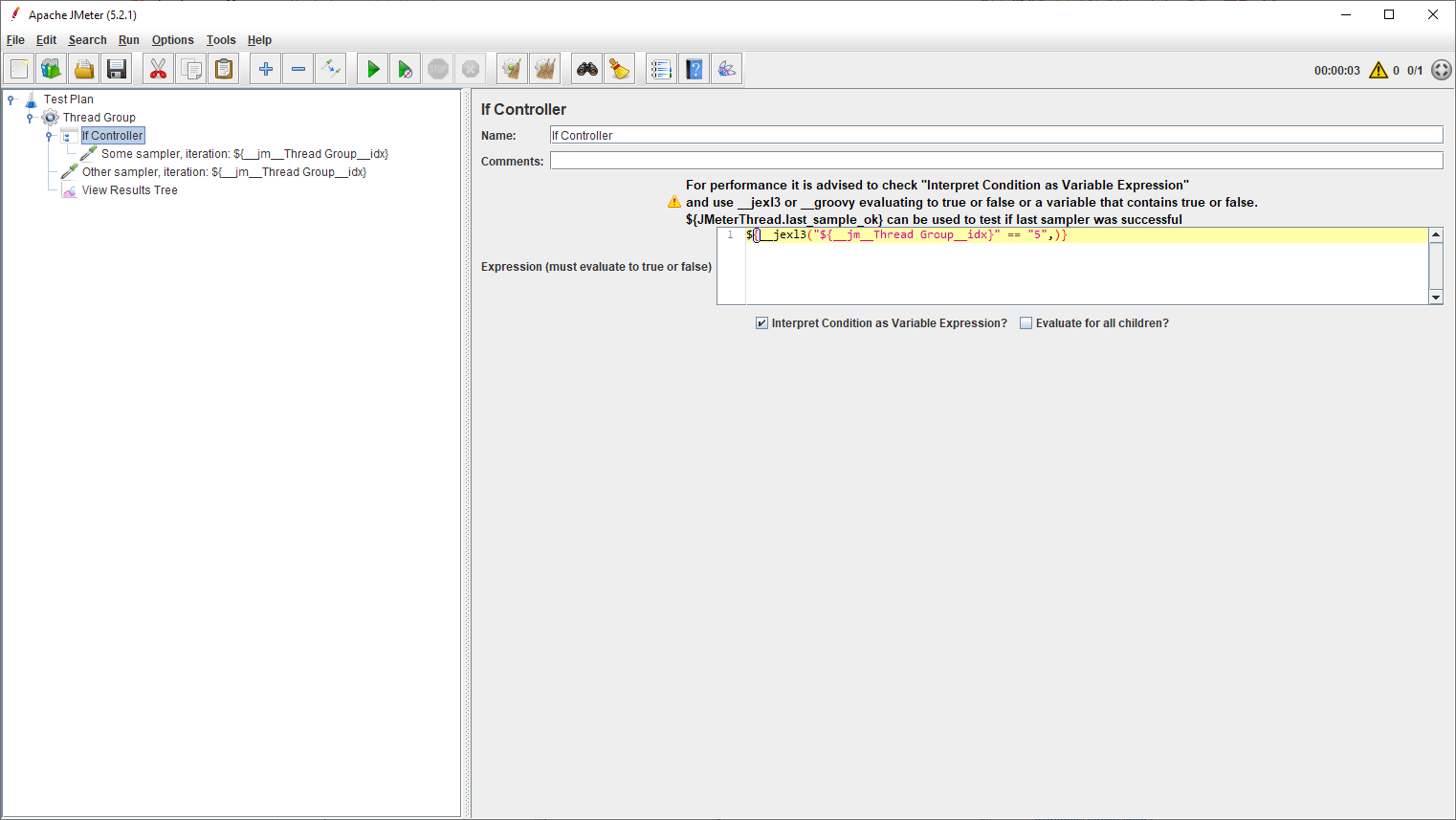Select View Results Tree in the tree
Screen dimensions: 1456x820
tap(130, 190)
